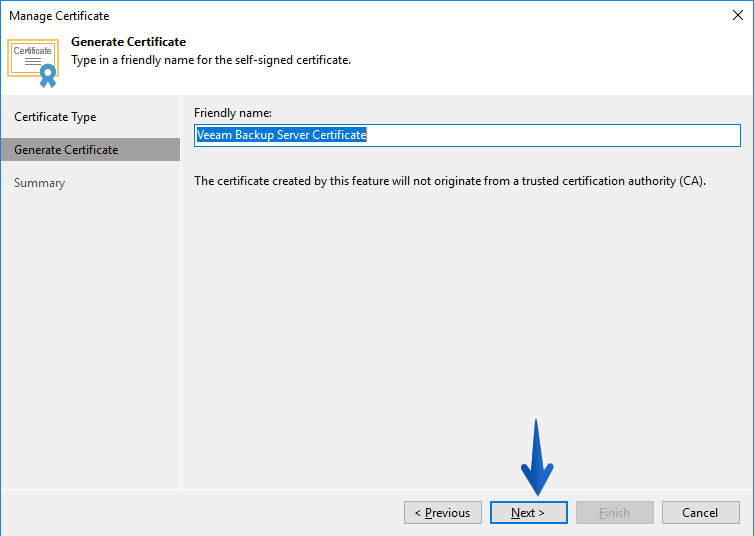This screenshot has width=754, height=536.
Task: Click the 'Type in a friendly name' instruction text
Action: (x=211, y=60)
